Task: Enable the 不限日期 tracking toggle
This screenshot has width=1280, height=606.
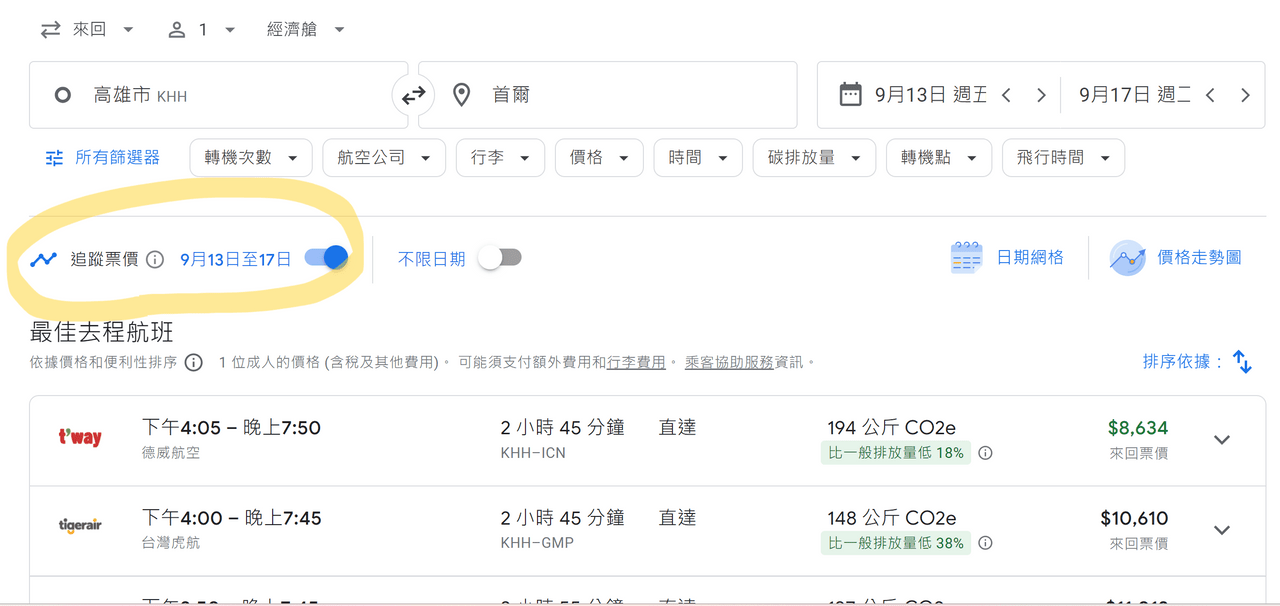Action: click(x=500, y=258)
